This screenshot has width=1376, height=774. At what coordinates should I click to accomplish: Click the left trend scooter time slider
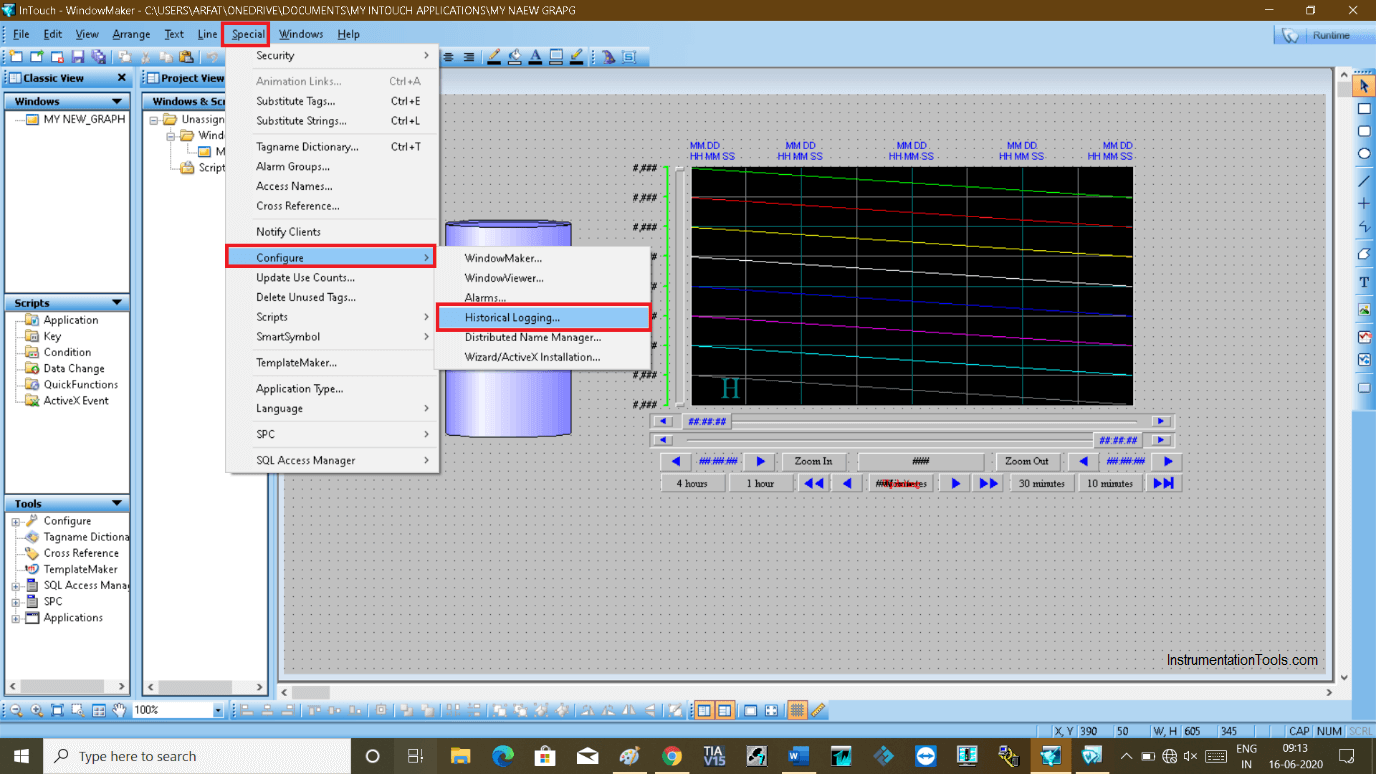pos(707,422)
